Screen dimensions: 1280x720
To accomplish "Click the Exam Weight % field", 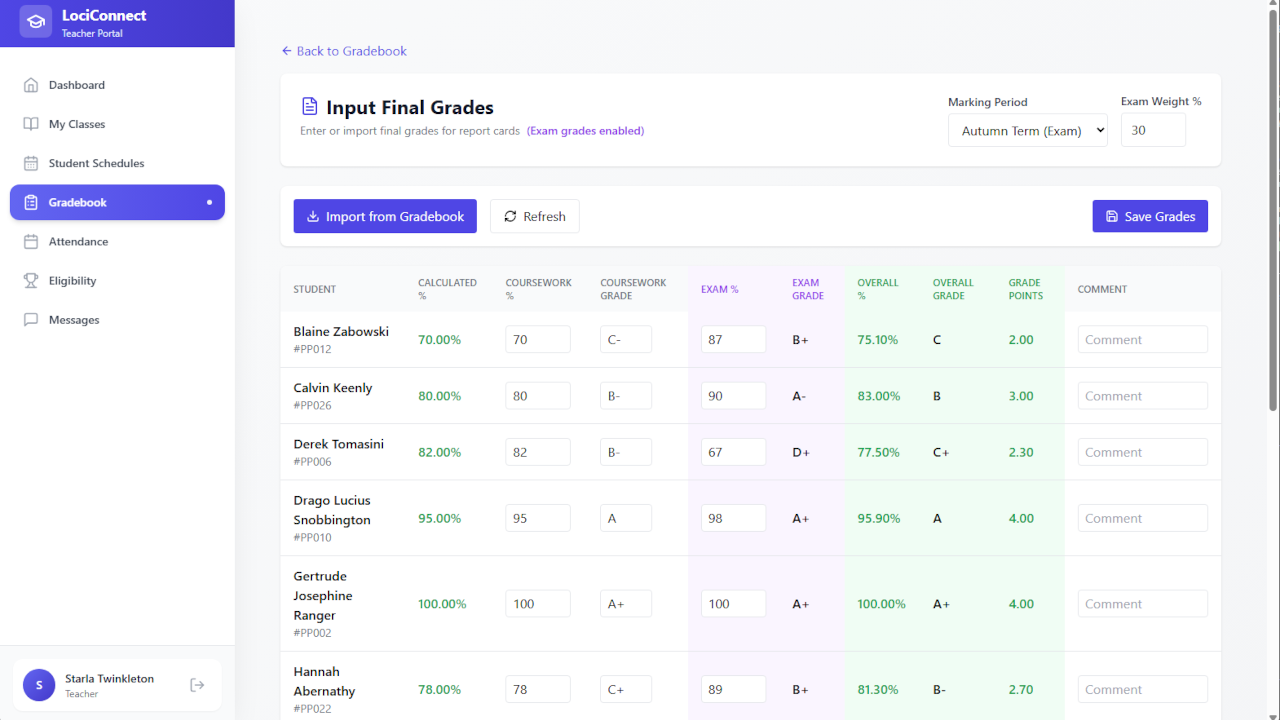I will (x=1152, y=130).
